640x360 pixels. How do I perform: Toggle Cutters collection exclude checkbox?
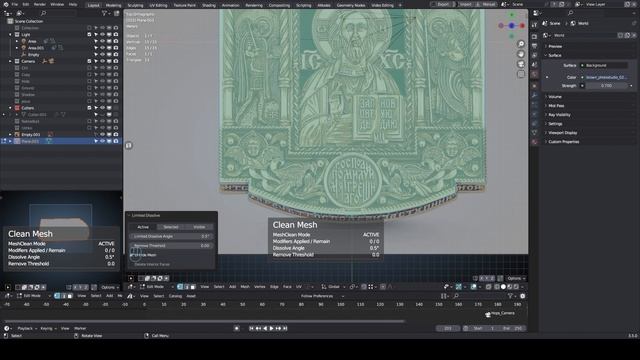point(89,108)
